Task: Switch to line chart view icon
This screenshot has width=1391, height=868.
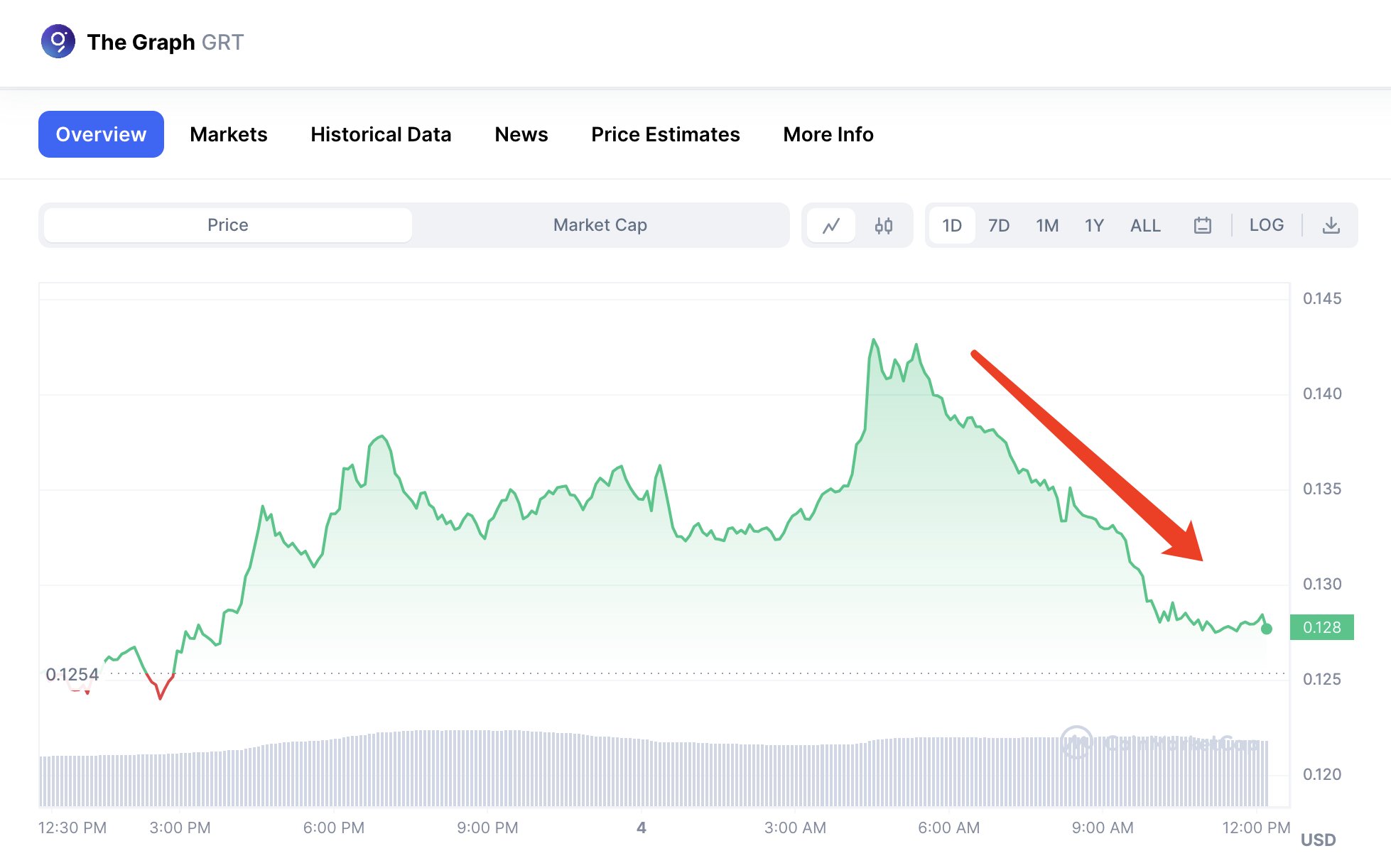Action: 831,226
